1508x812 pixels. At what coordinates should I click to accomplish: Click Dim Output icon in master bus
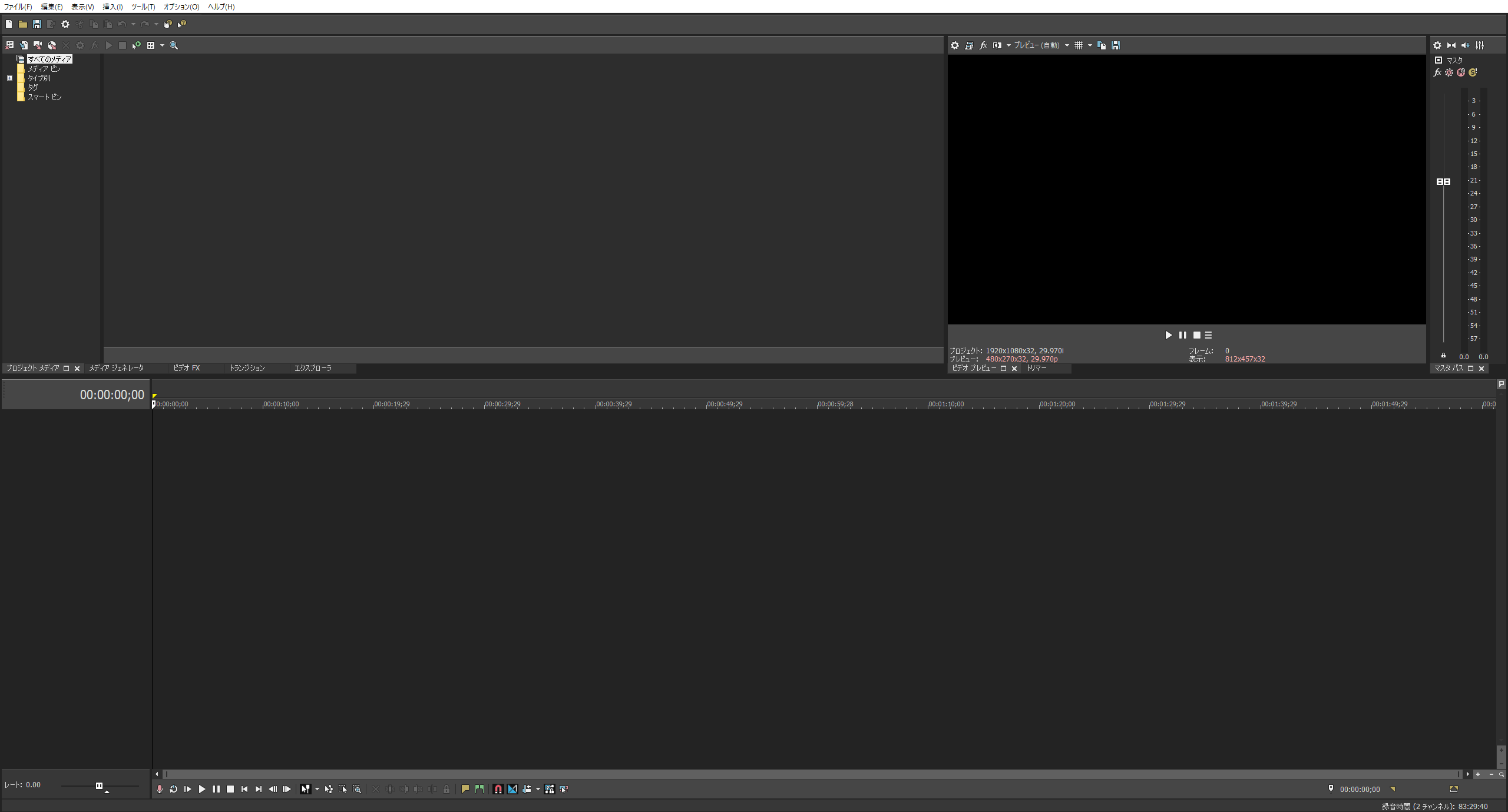(1466, 45)
